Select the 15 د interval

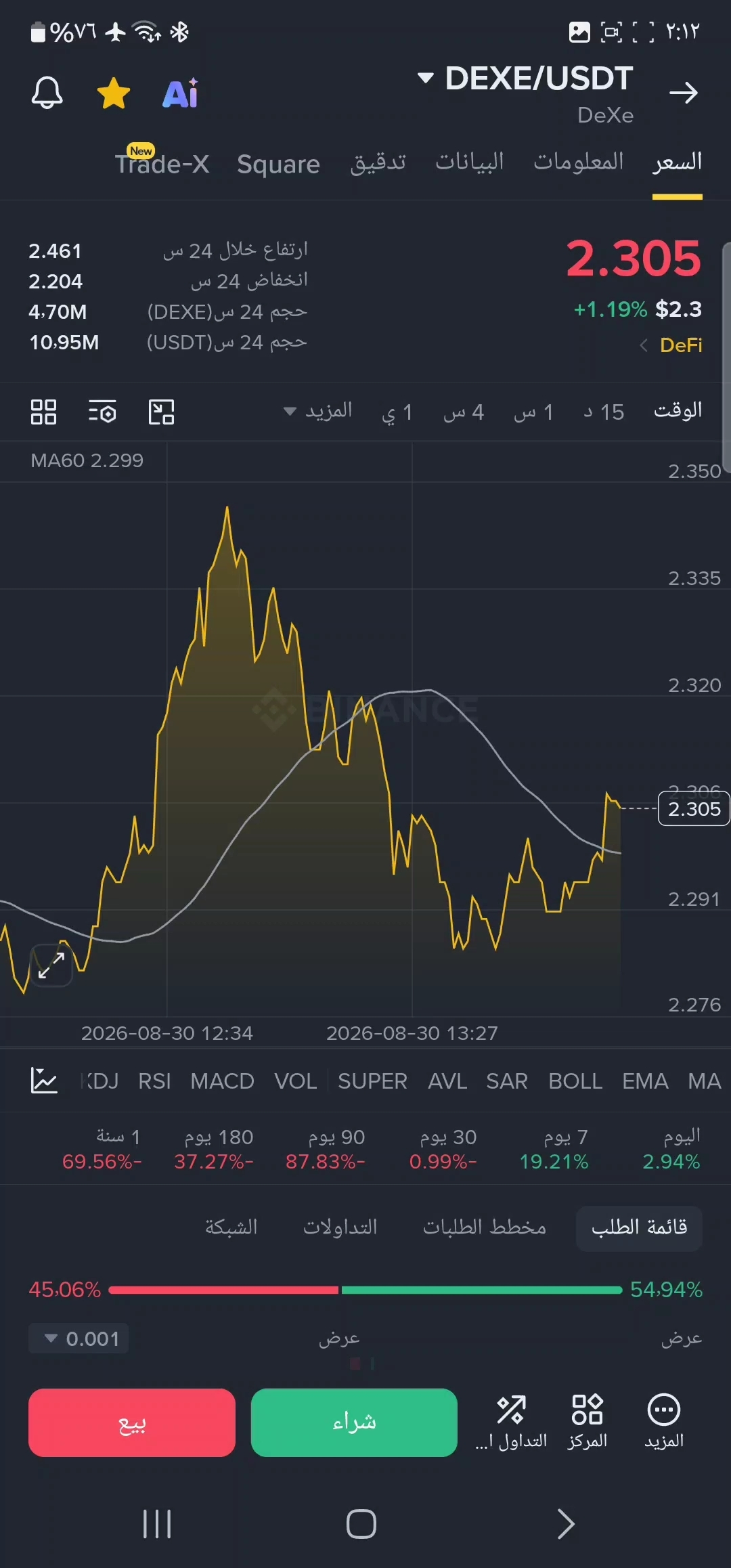pyautogui.click(x=604, y=412)
